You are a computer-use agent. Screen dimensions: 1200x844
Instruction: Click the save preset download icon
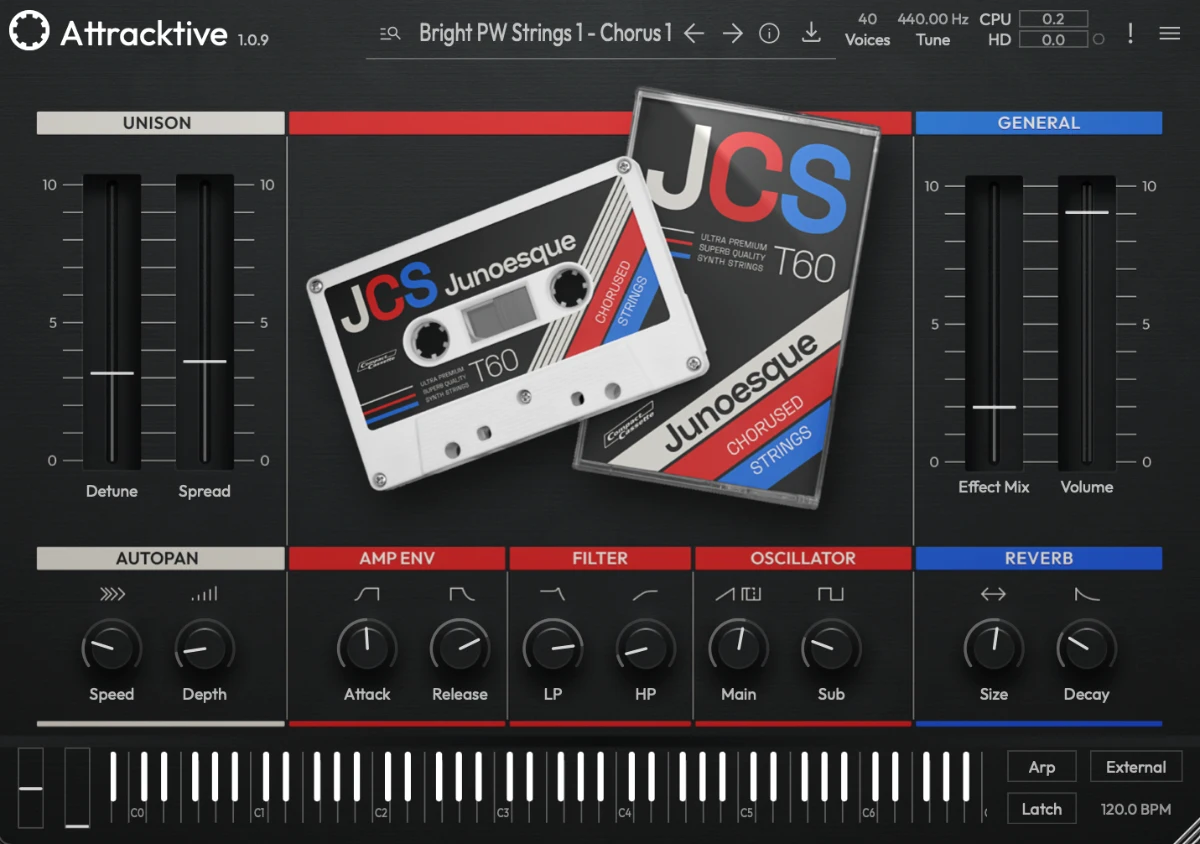click(811, 32)
